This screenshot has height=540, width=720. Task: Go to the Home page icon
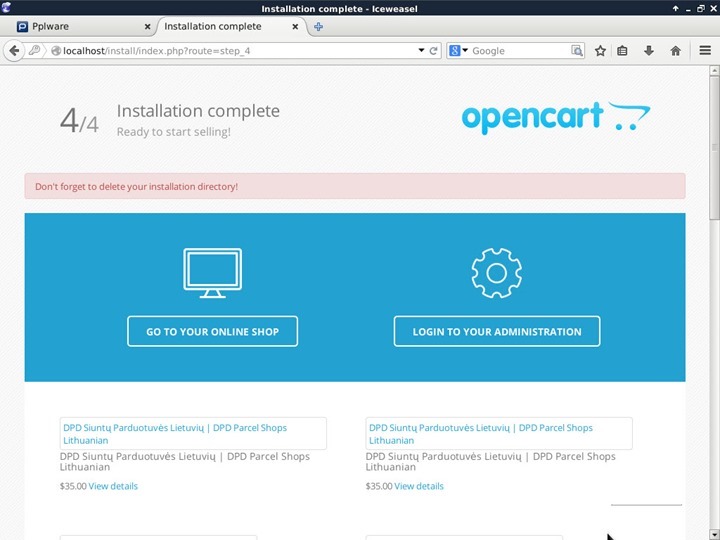pyautogui.click(x=675, y=51)
